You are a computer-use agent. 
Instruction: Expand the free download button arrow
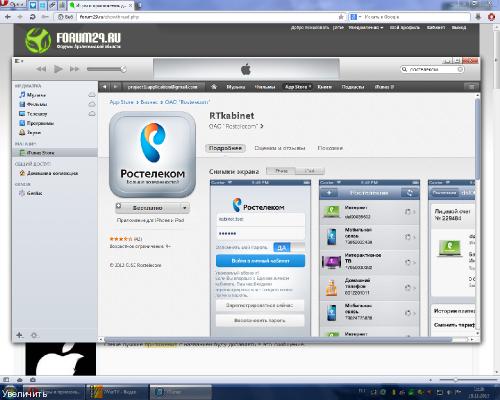click(184, 208)
